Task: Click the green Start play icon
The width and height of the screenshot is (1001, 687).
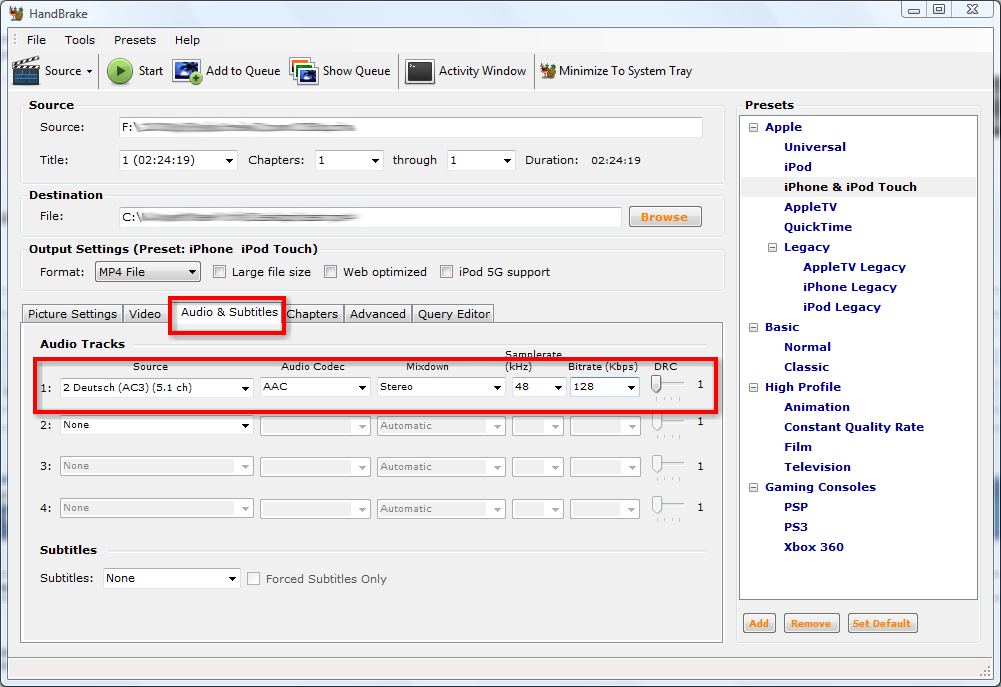Action: pos(119,71)
